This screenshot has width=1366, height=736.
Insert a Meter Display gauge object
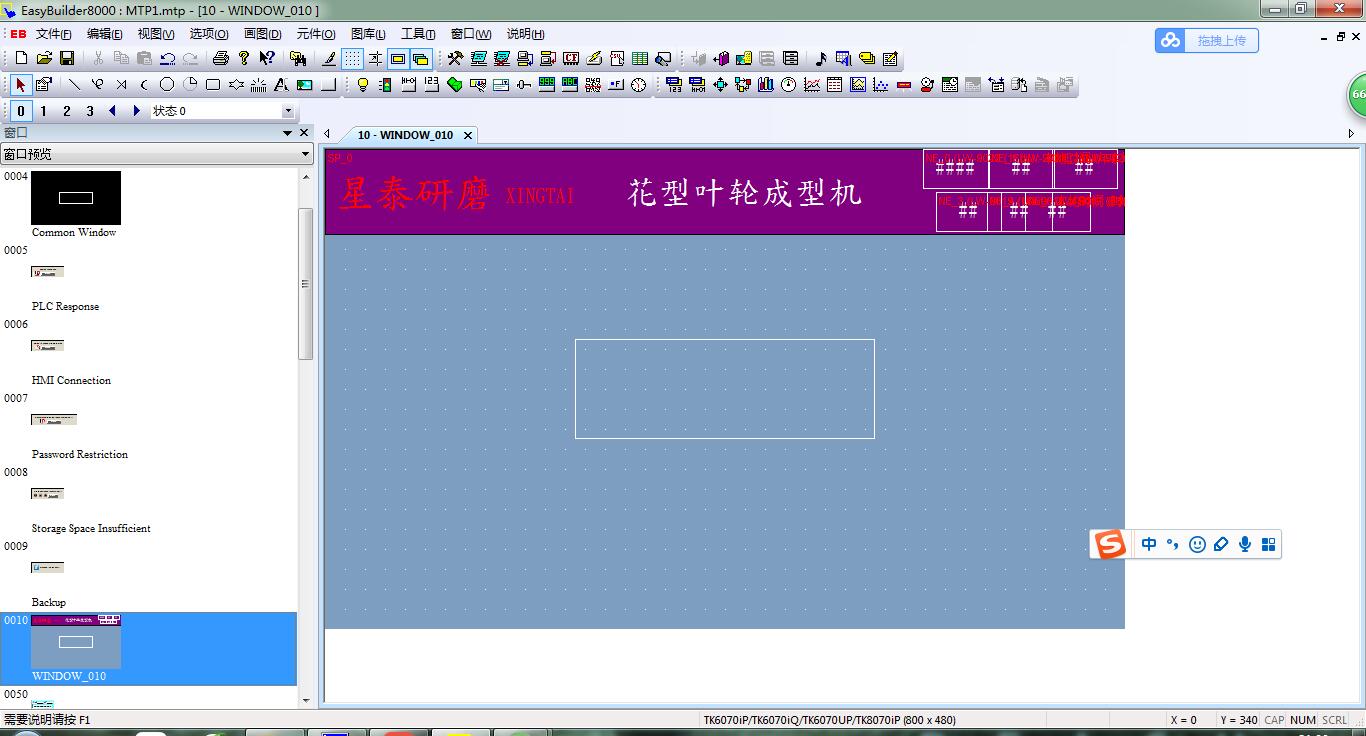(789, 85)
